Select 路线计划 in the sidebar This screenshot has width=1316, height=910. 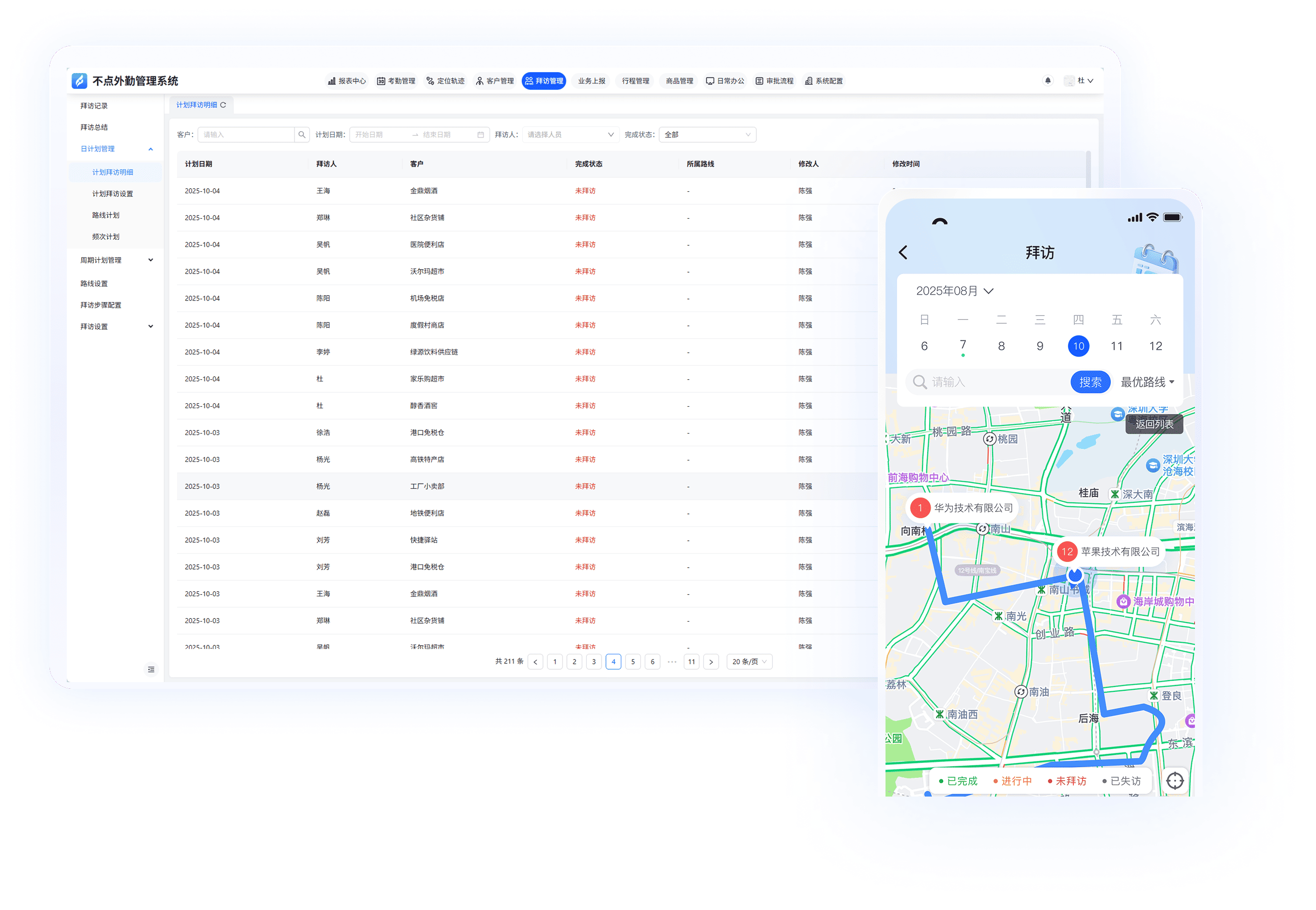[106, 215]
